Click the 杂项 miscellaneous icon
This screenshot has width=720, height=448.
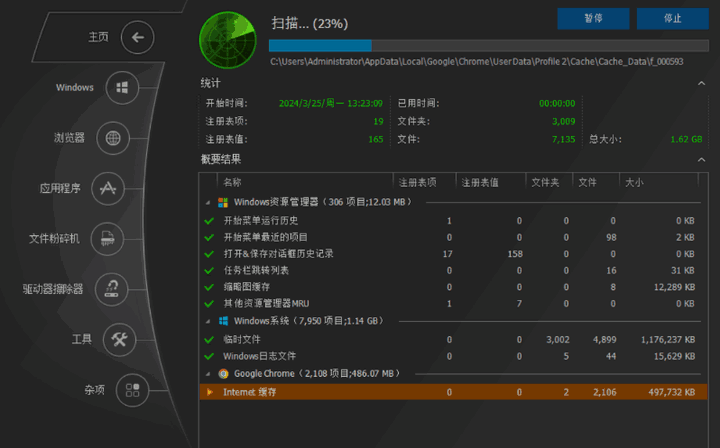click(132, 389)
